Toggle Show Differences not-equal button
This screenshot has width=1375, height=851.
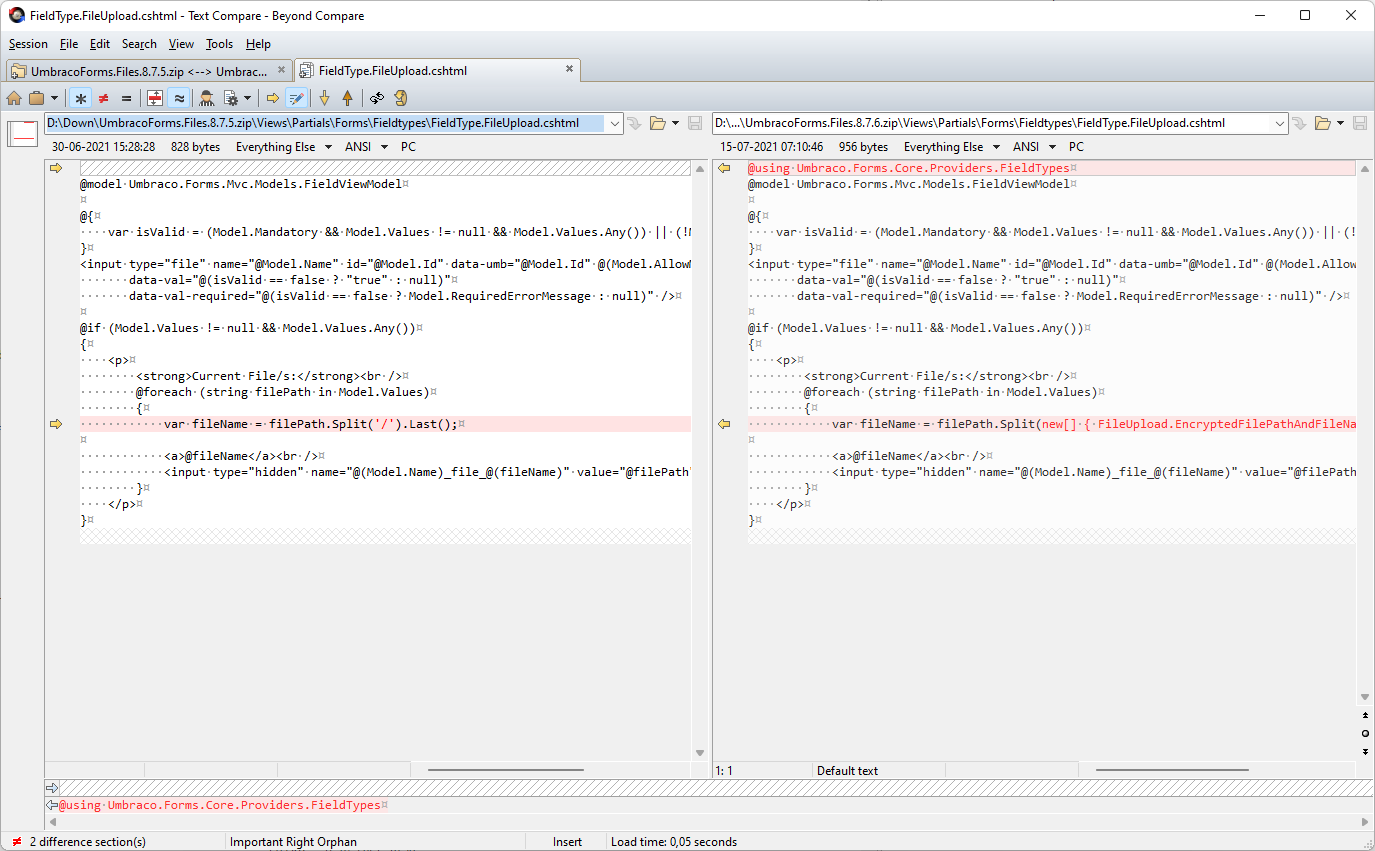(x=103, y=98)
